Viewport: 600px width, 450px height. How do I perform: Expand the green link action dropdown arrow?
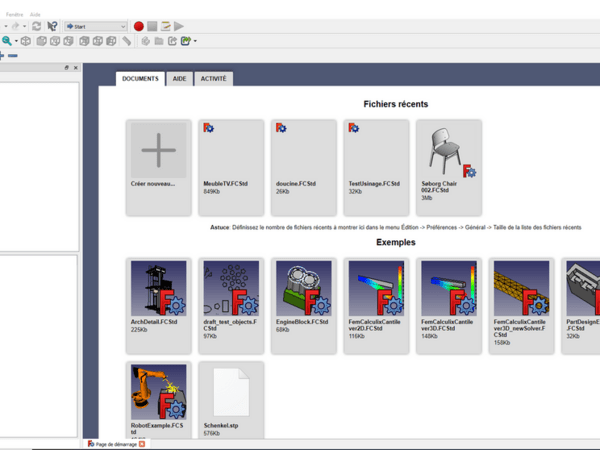pyautogui.click(x=195, y=42)
